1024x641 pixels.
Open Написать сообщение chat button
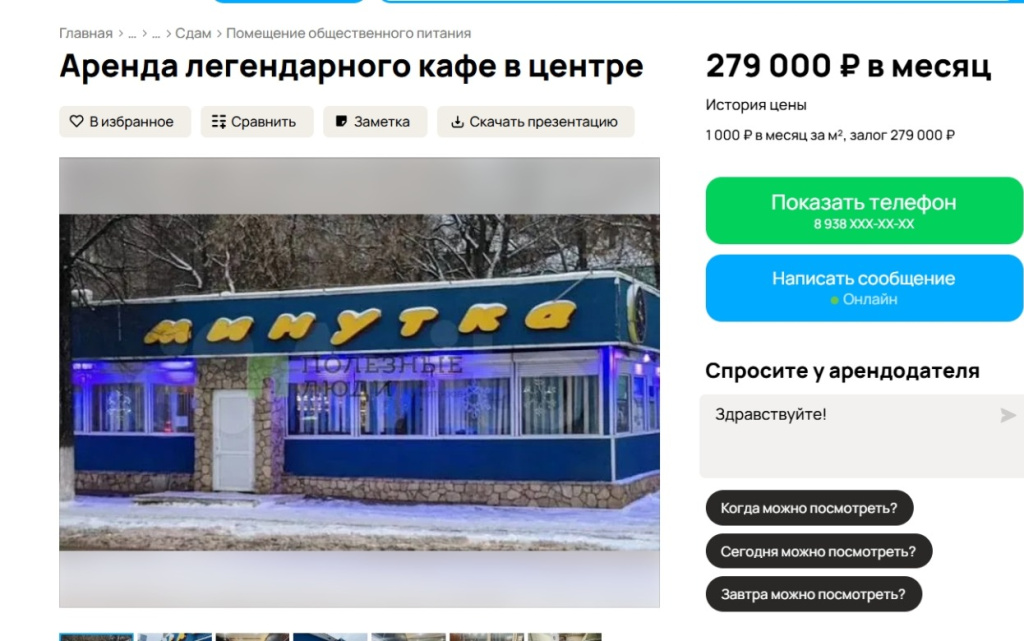click(864, 288)
